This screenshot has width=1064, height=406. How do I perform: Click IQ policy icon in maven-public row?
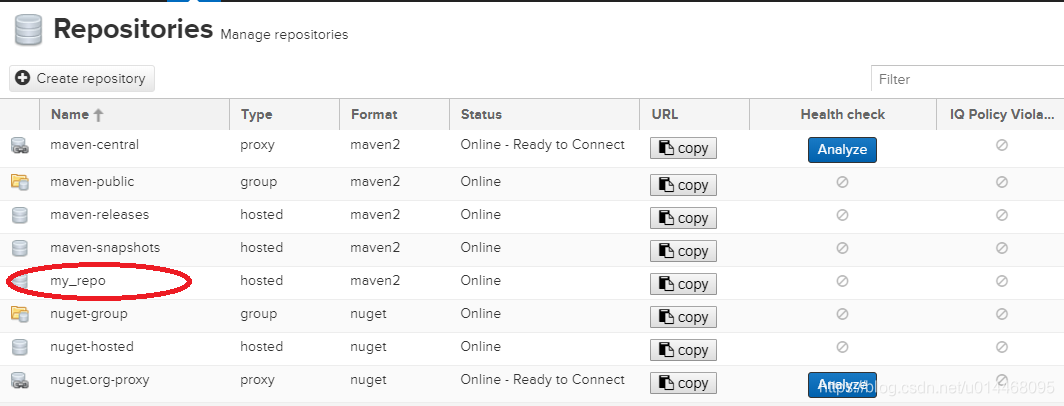1002,182
